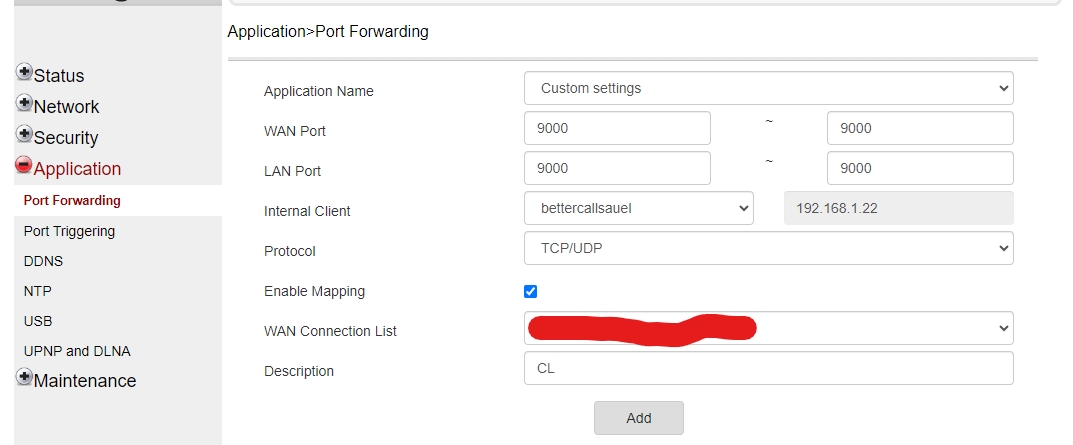This screenshot has width=1073, height=445.
Task: Expand the Status section plus icon
Action: coord(24,74)
